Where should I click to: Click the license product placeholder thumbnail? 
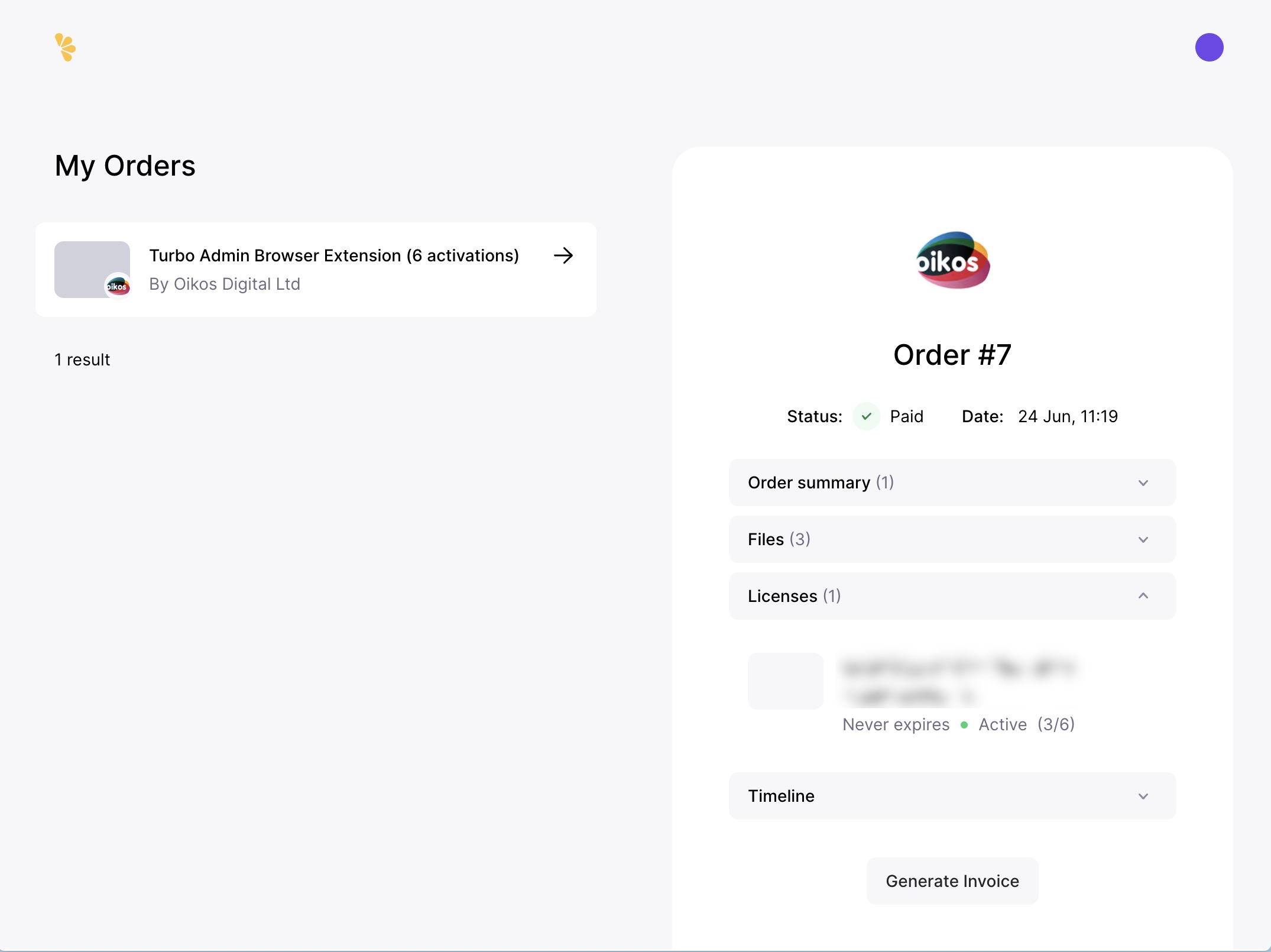pyautogui.click(x=786, y=681)
